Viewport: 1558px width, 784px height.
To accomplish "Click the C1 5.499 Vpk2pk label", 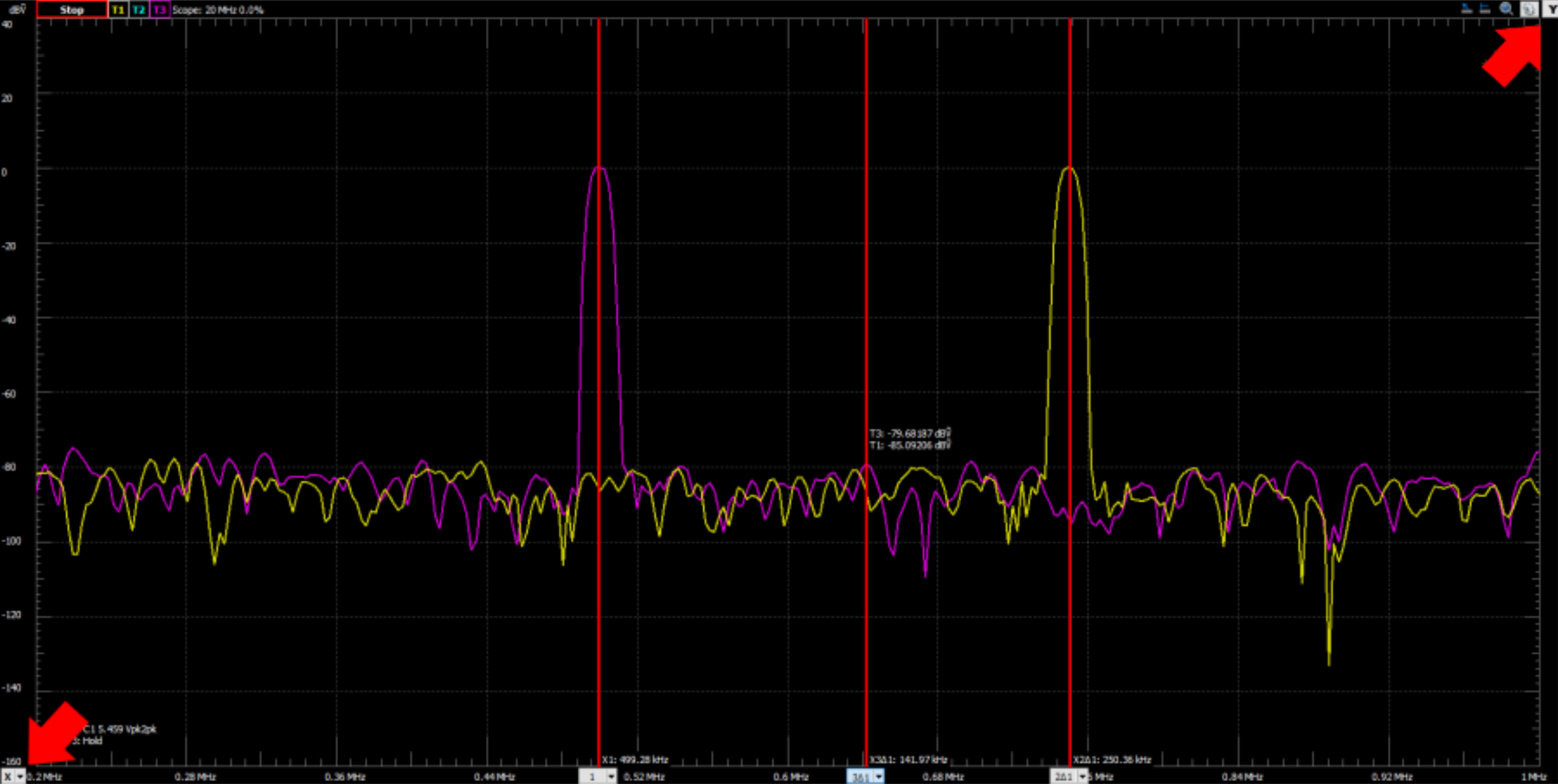I will point(120,729).
